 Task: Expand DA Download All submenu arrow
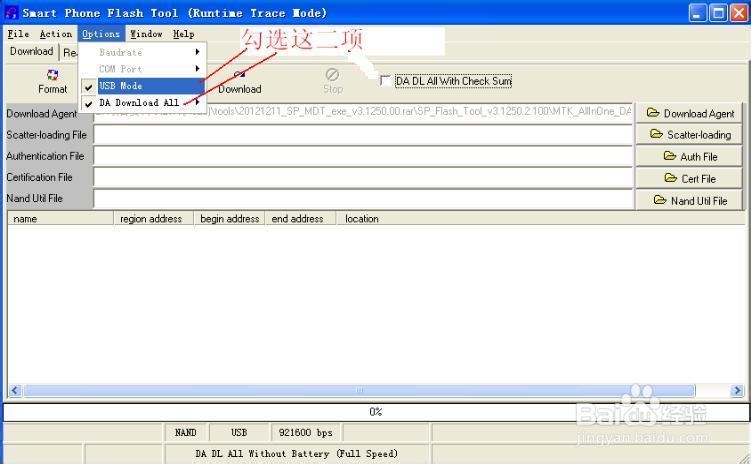[x=197, y=102]
